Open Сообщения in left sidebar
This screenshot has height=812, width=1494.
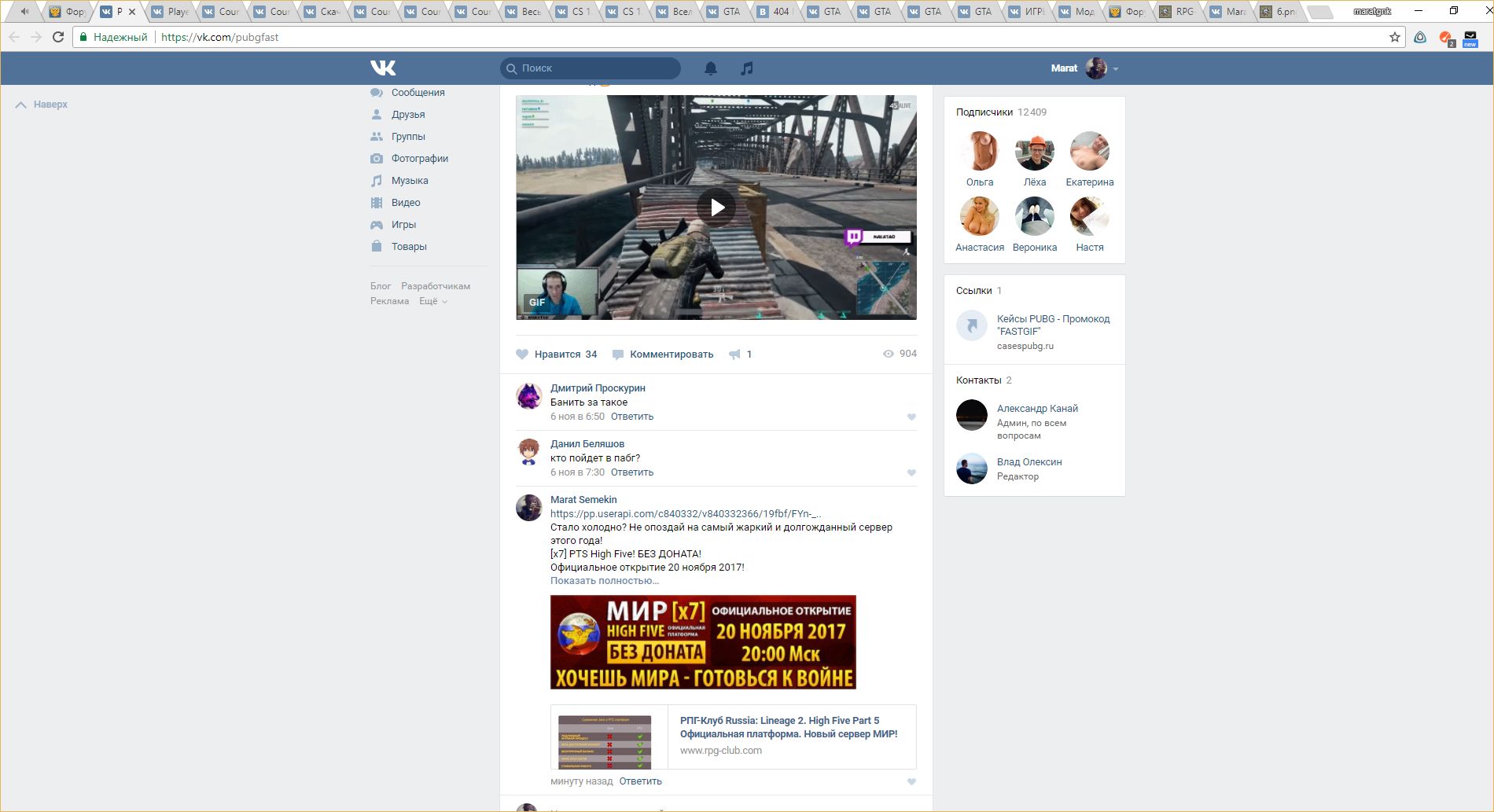418,93
